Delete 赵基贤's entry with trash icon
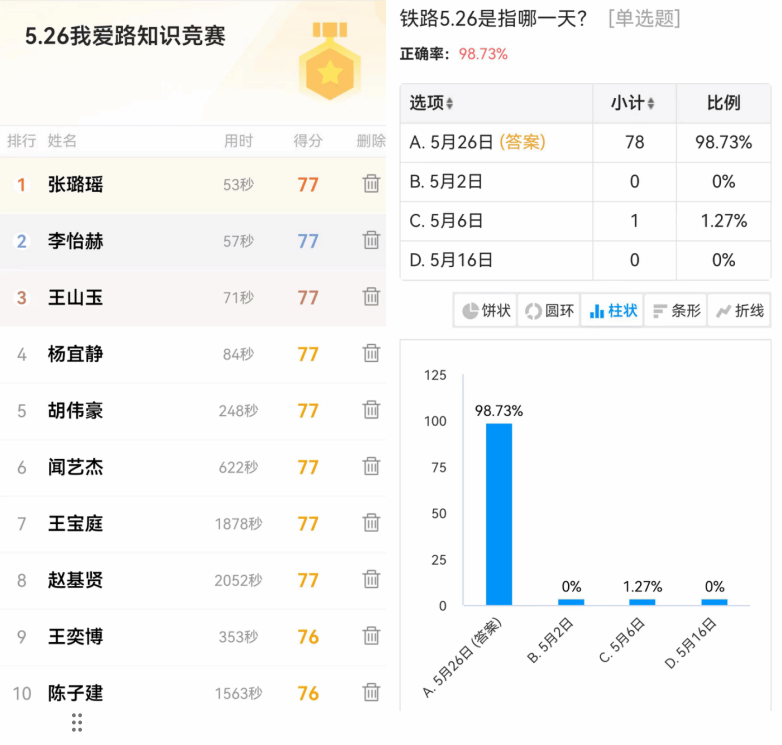 (x=371, y=580)
